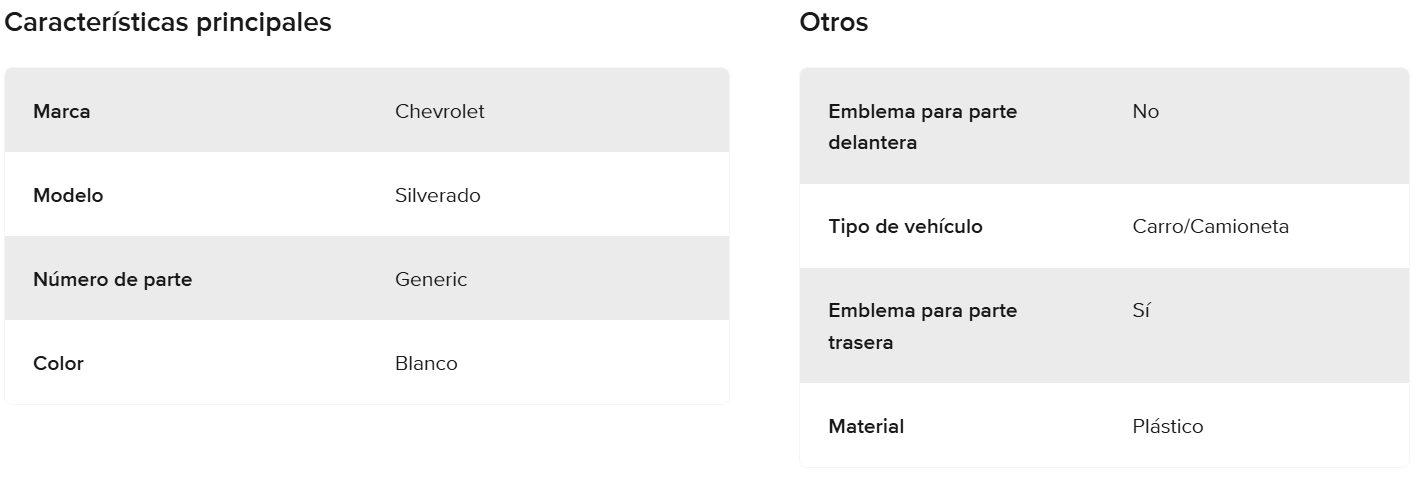
Task: Click the Características principales heading
Action: (168, 23)
